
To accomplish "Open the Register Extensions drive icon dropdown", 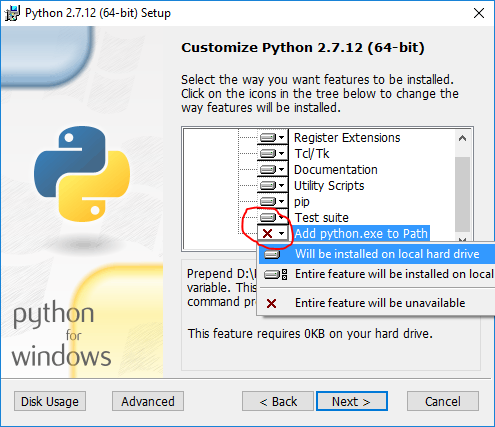I will click(x=272, y=137).
